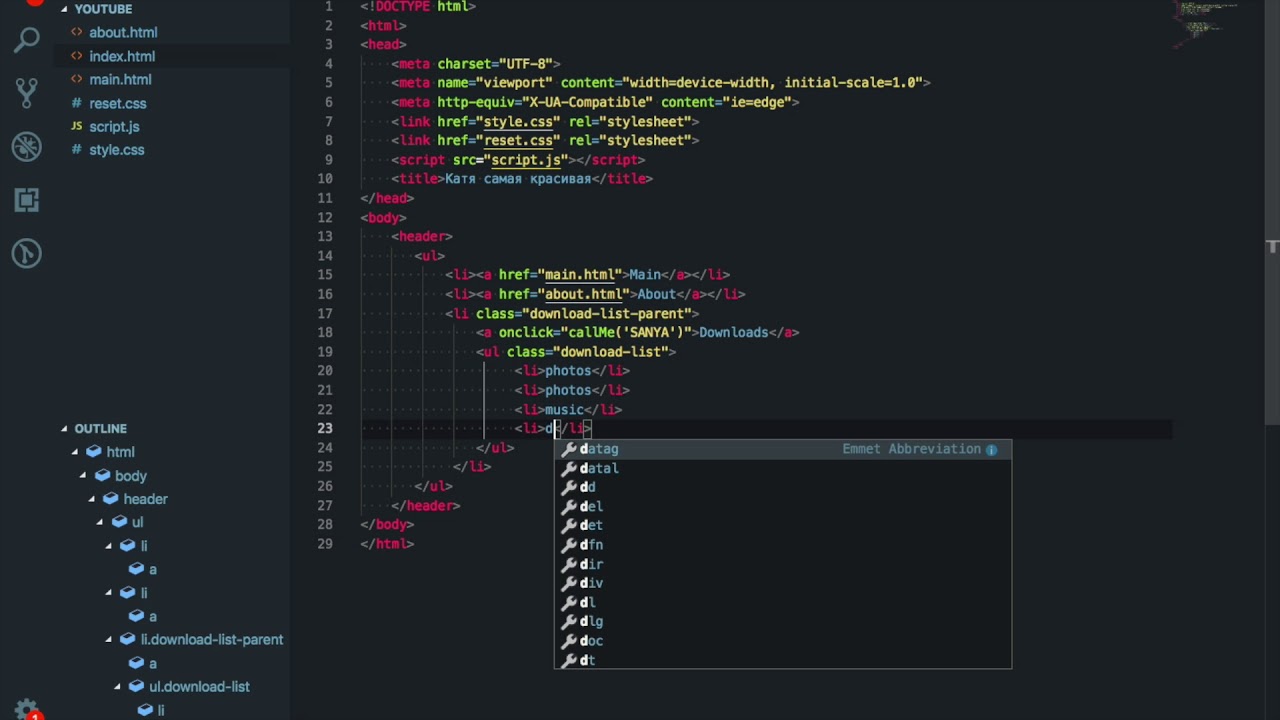Choose the div suggestion

[783, 583]
